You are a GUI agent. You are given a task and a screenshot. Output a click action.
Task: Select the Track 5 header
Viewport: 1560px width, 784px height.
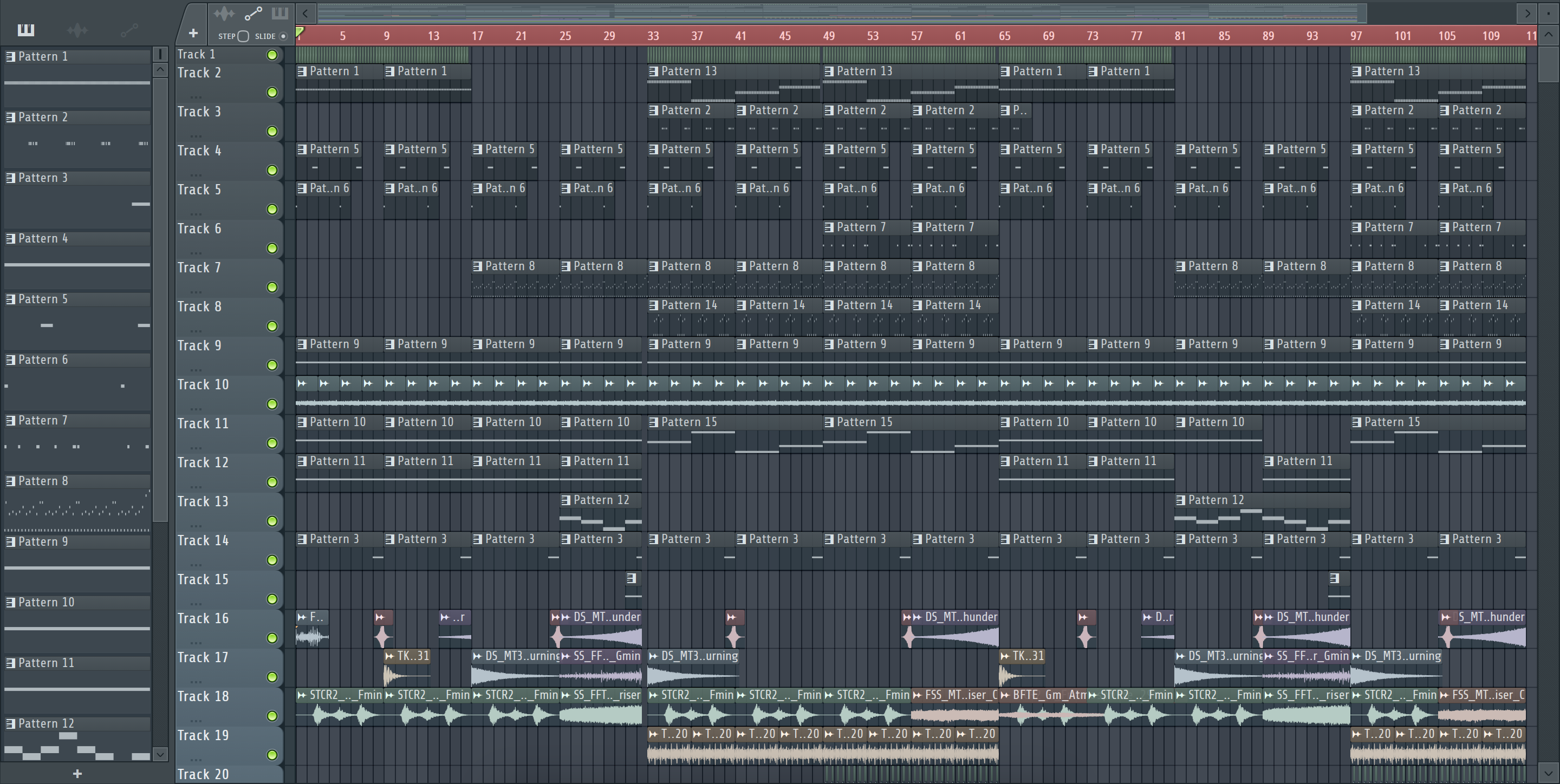[x=229, y=199]
